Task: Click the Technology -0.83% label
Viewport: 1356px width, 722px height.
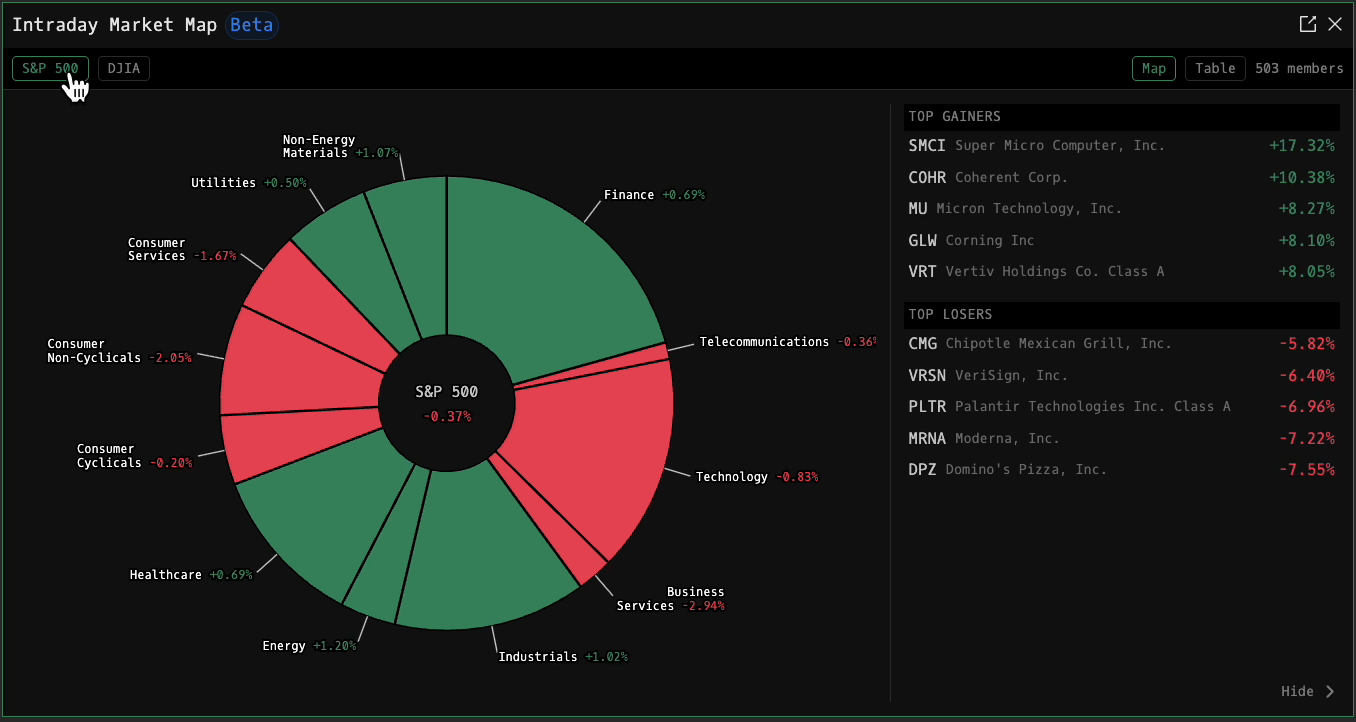Action: [x=757, y=477]
